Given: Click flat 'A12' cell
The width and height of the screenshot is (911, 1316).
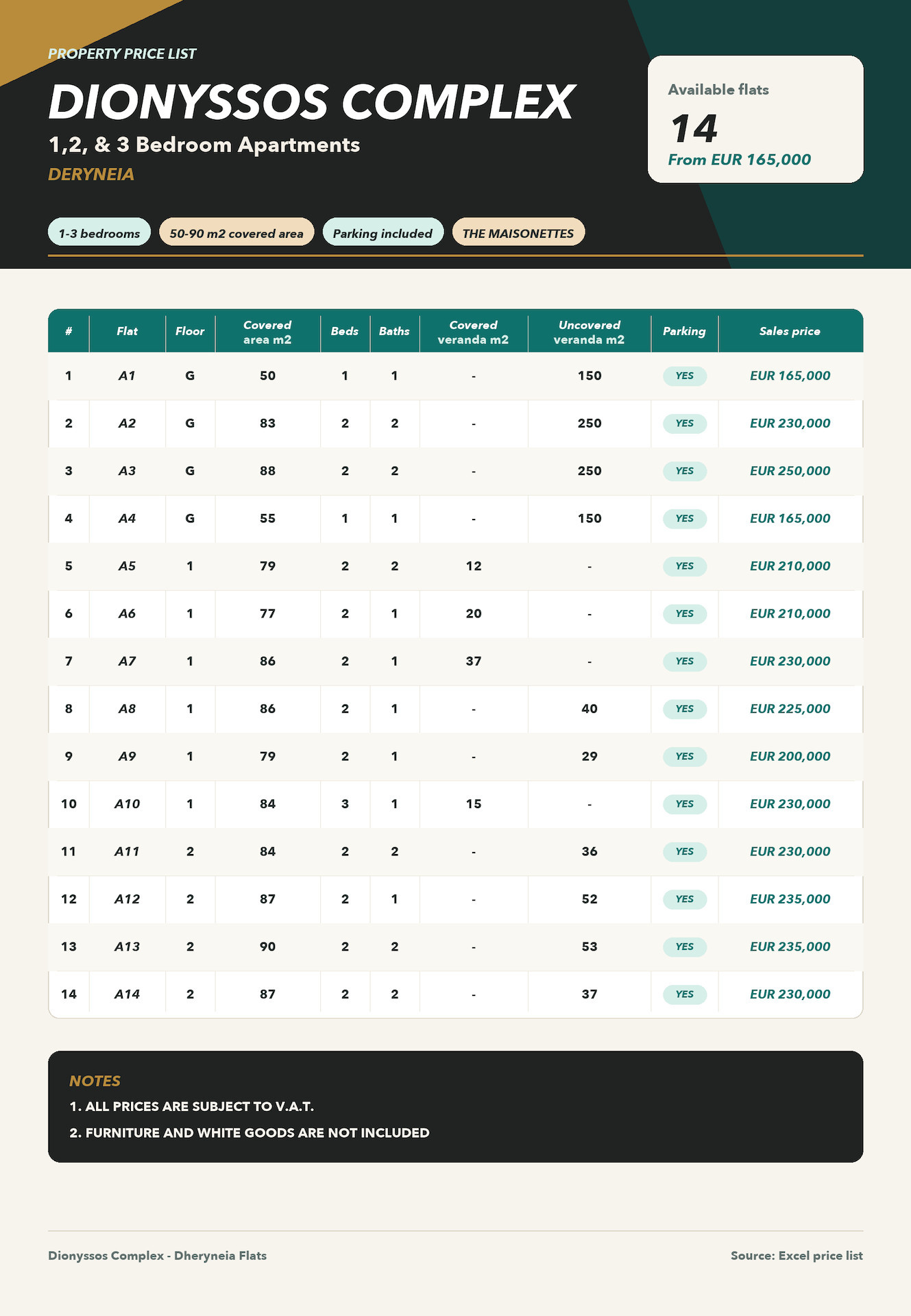Looking at the screenshot, I should click(x=127, y=899).
